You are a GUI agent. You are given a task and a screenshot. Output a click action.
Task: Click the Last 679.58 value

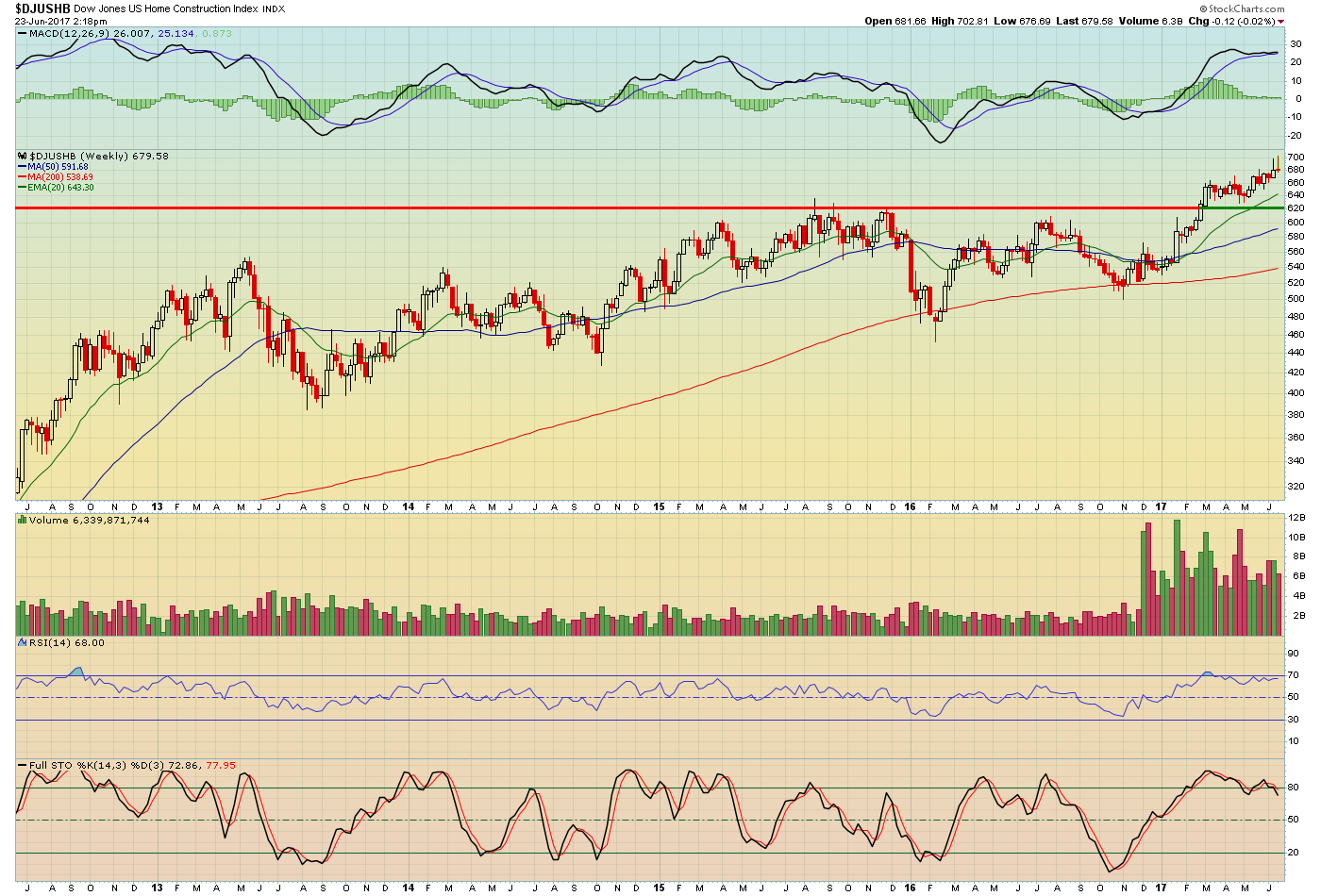pyautogui.click(x=1084, y=21)
